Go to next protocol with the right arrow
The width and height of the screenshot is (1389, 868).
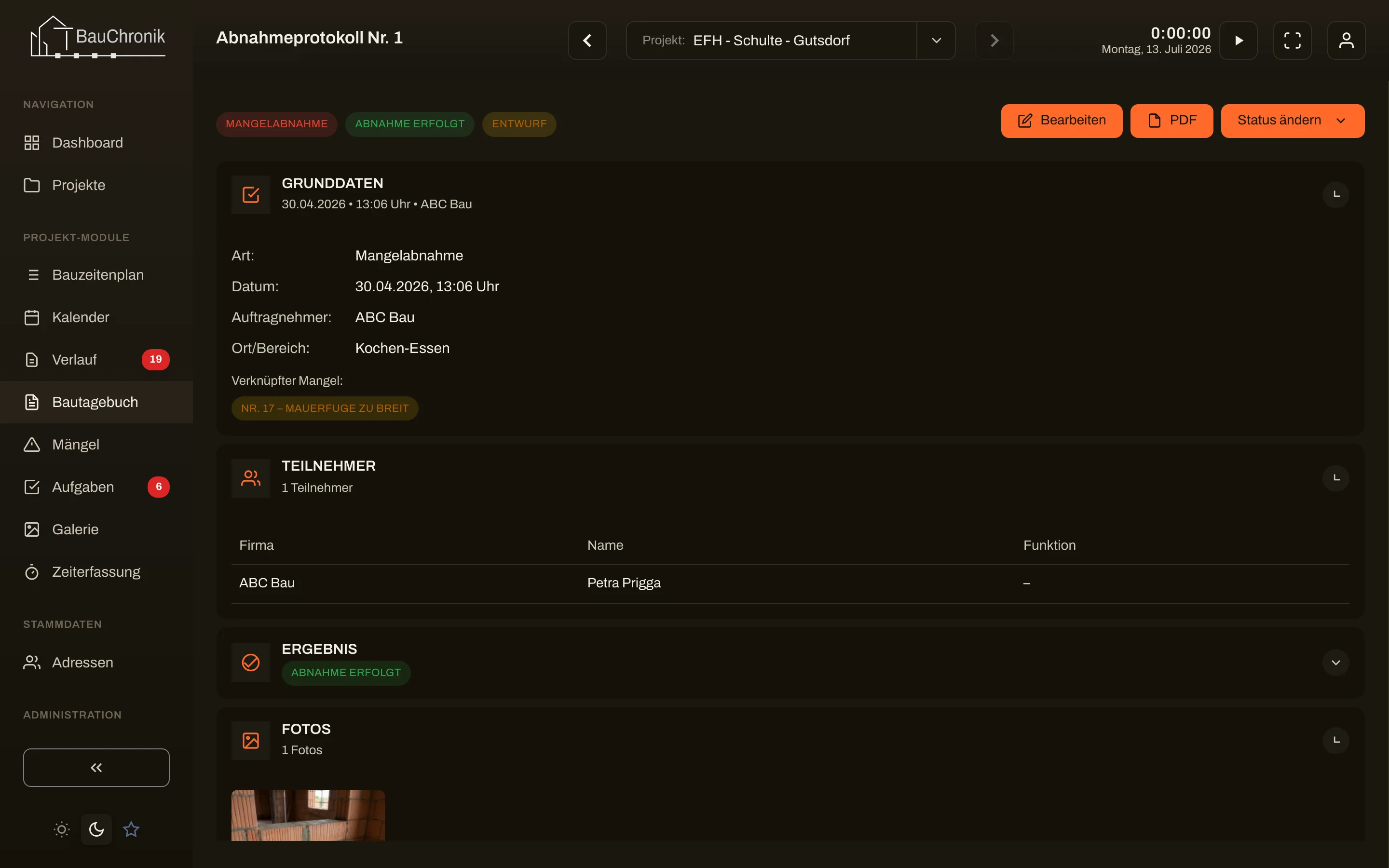(994, 40)
